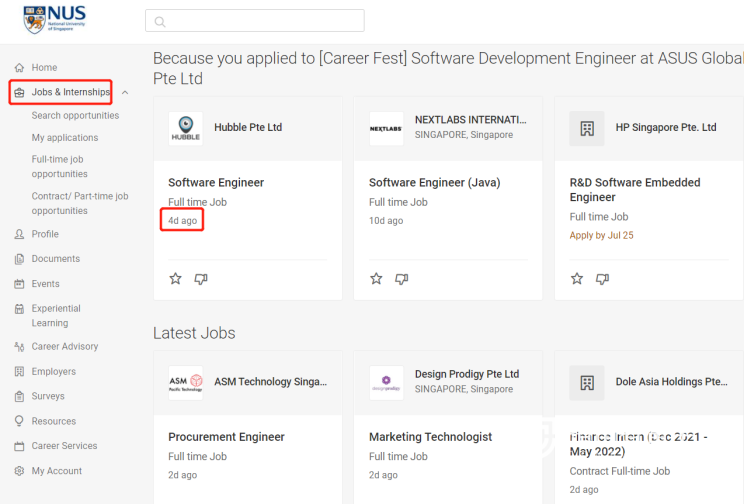The image size is (745, 504).
Task: Open Design Prodigy Pte Ltd company name
Action: click(467, 374)
